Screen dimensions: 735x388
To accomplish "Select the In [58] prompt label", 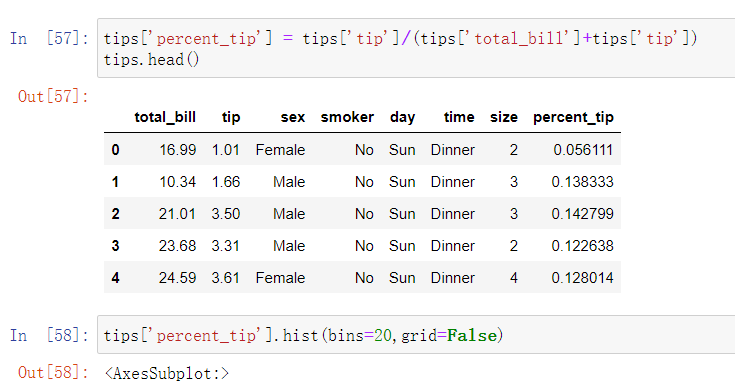I will (x=50, y=336).
